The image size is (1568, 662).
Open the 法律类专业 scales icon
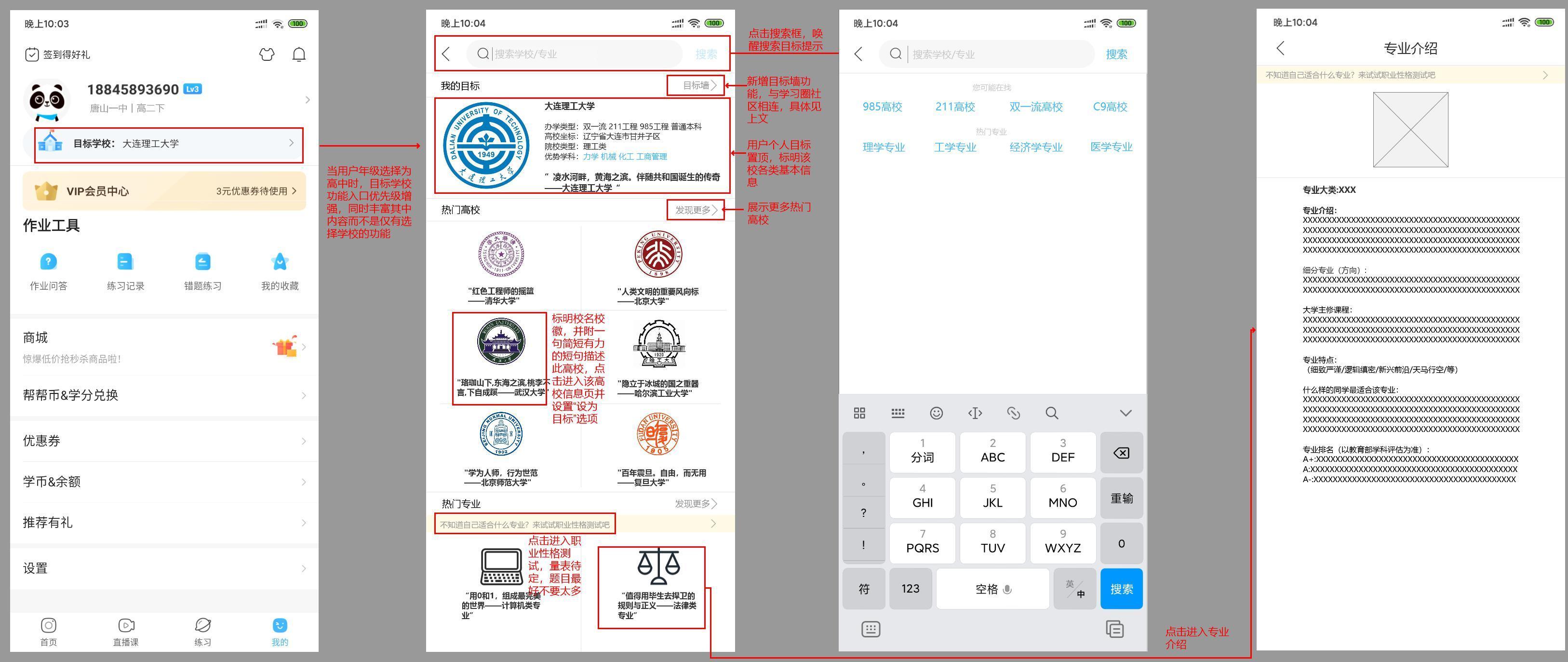click(x=658, y=567)
